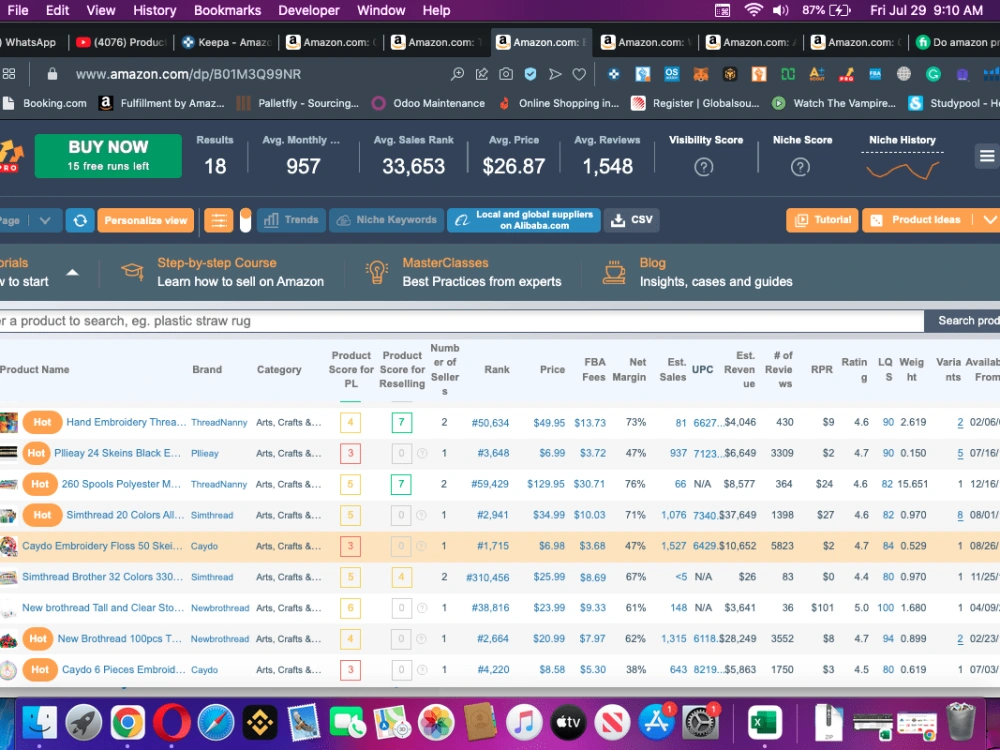Sort by Product Score for PL header
This screenshot has width=1000, height=750.
tap(351, 369)
